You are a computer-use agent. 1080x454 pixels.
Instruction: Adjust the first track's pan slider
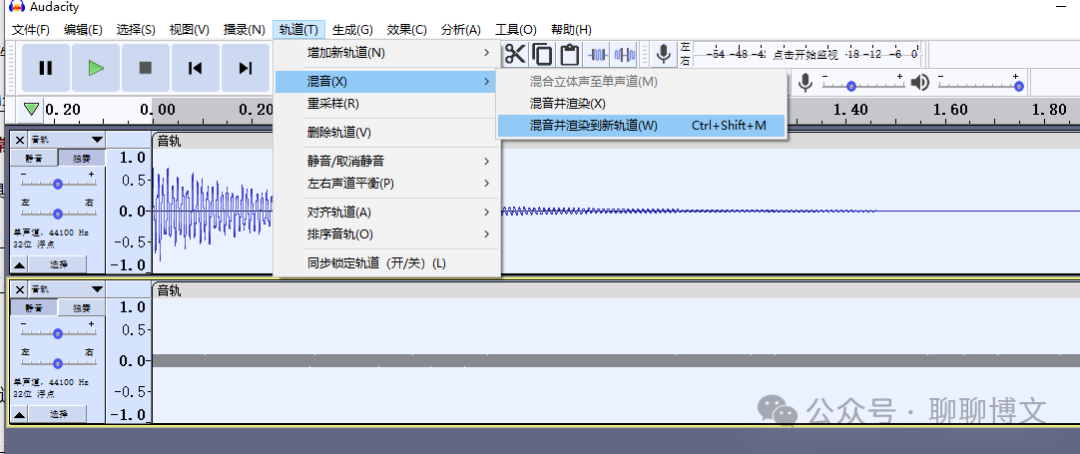(58, 213)
